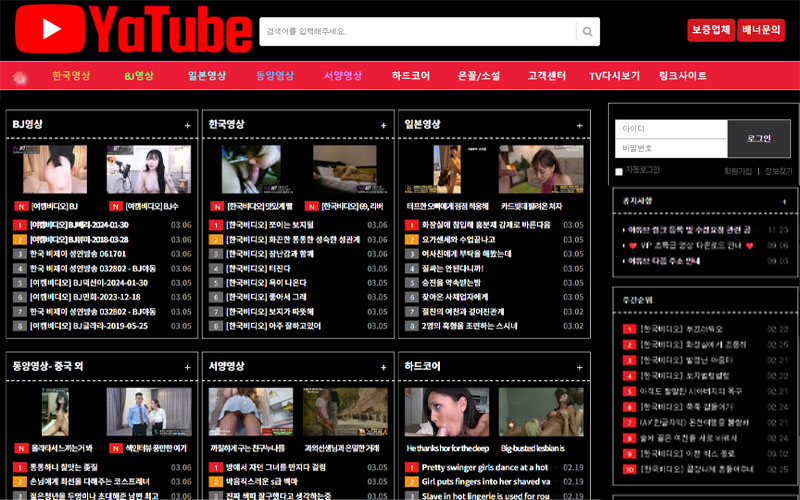Image resolution: width=800 pixels, height=500 pixels.
Task: Expand the BJ영상 panel with plus
Action: (187, 126)
